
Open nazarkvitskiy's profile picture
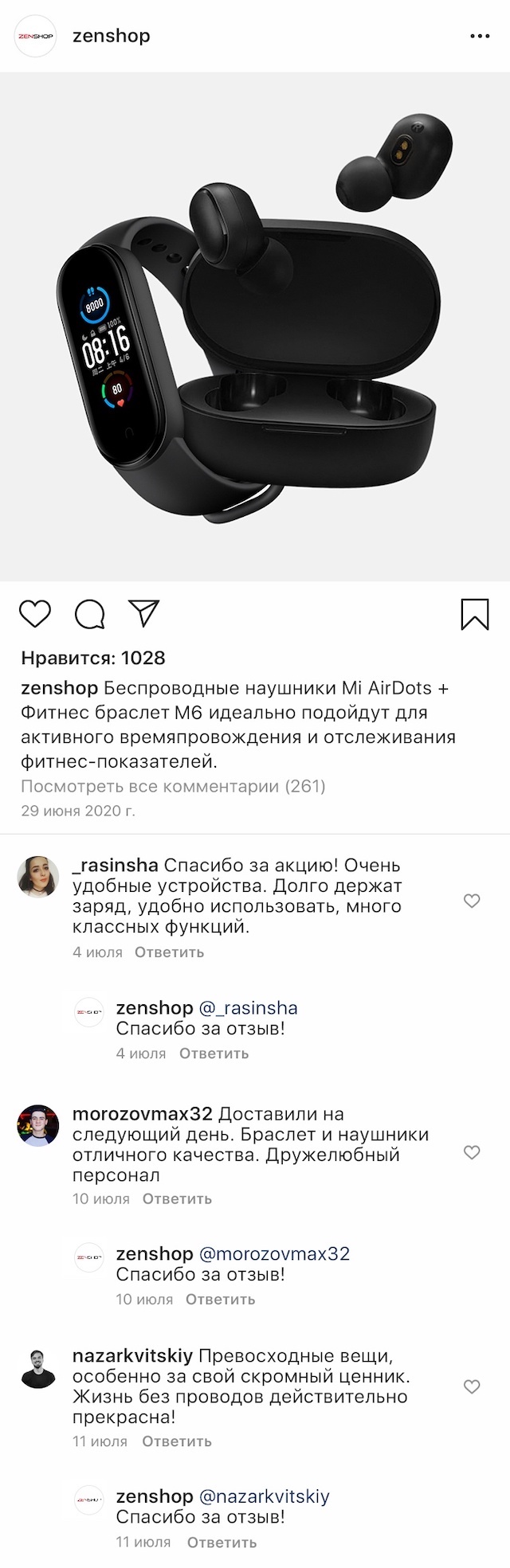click(38, 1368)
